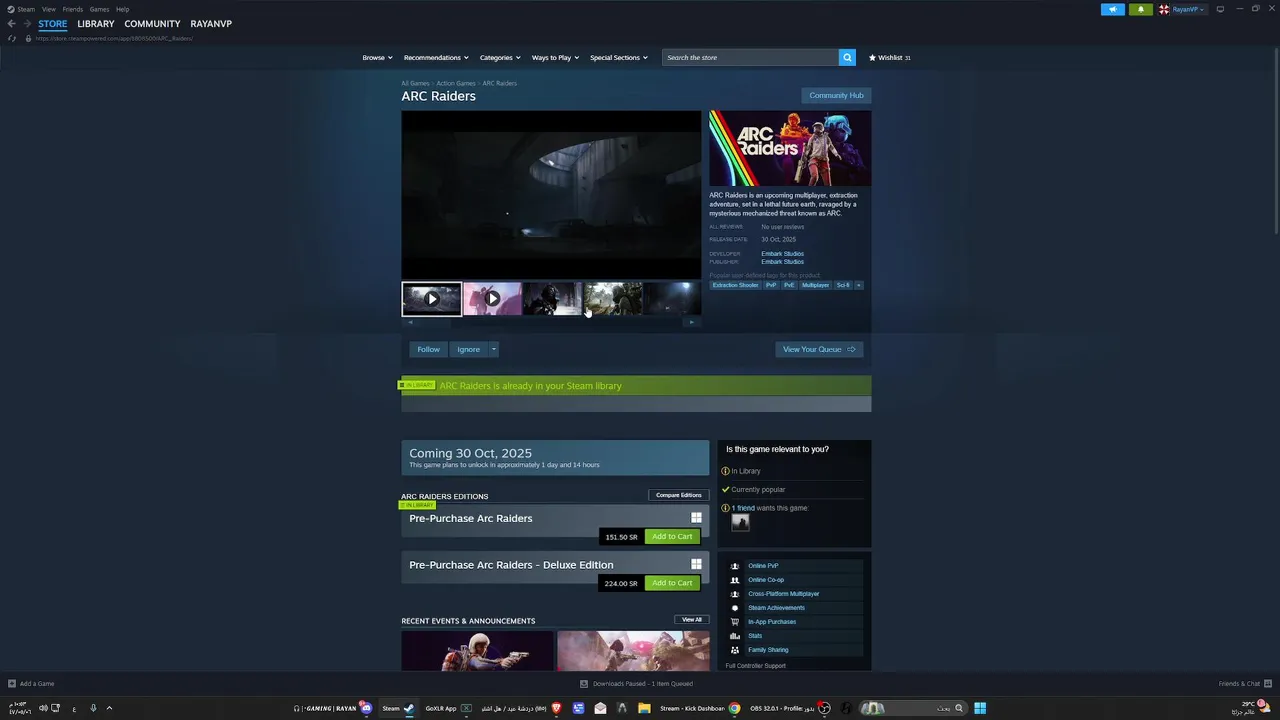
Task: Open the Help menu
Action: click(122, 9)
